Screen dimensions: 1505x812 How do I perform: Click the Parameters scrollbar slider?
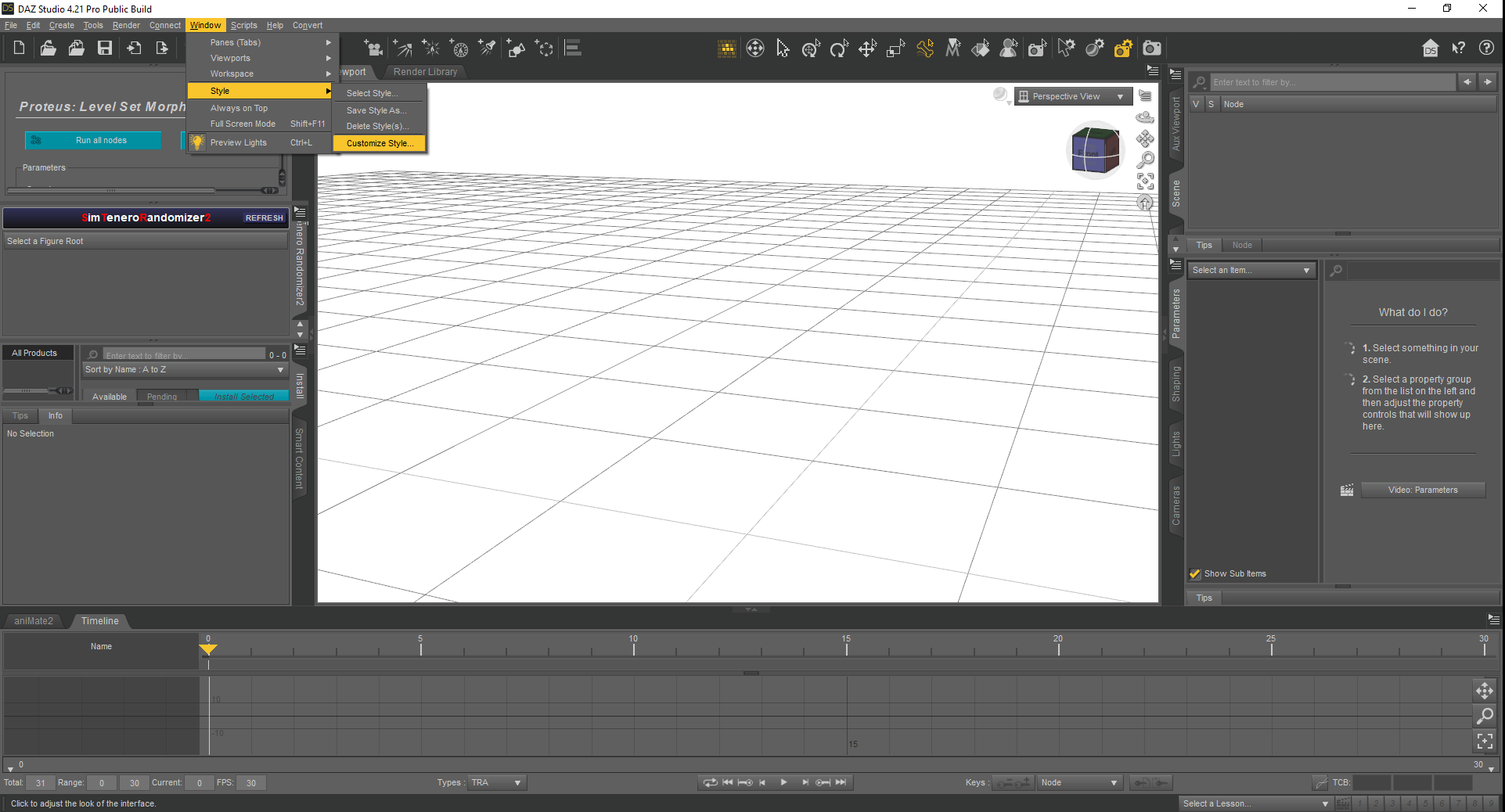point(112,190)
